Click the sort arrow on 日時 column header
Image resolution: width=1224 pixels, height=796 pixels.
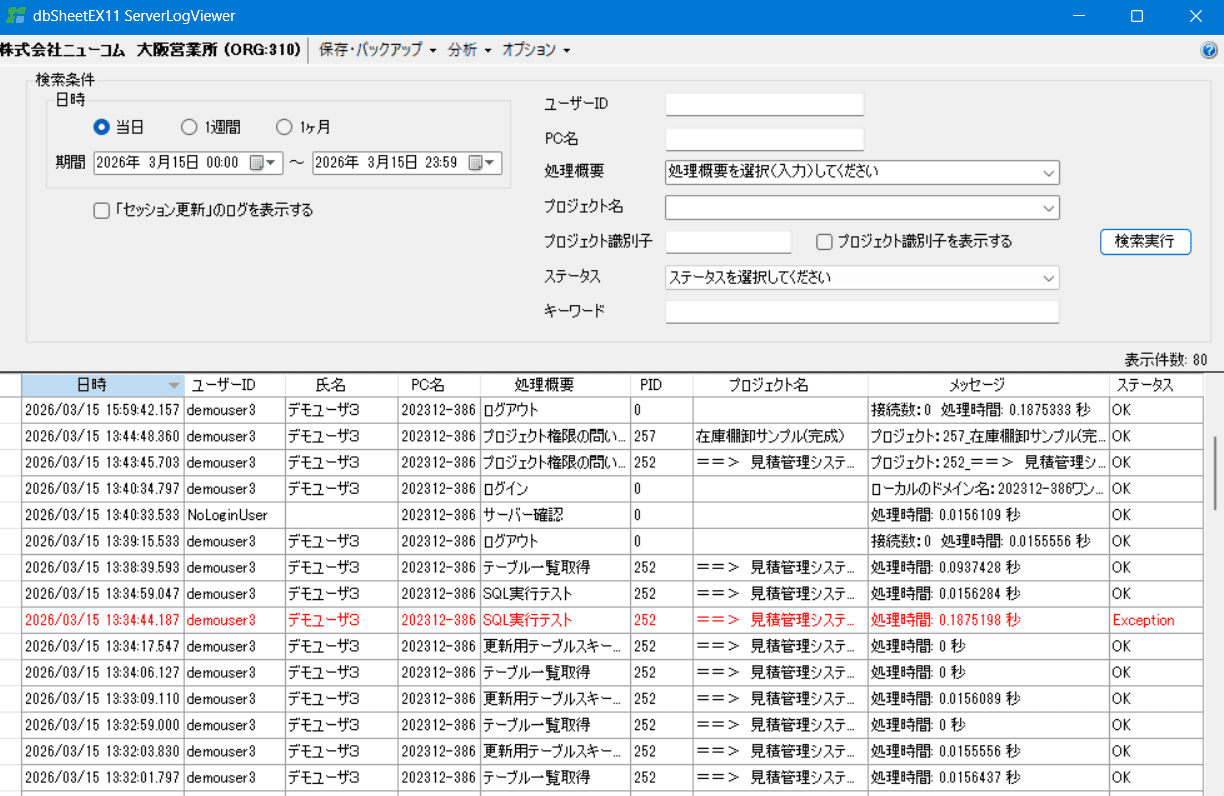click(174, 386)
